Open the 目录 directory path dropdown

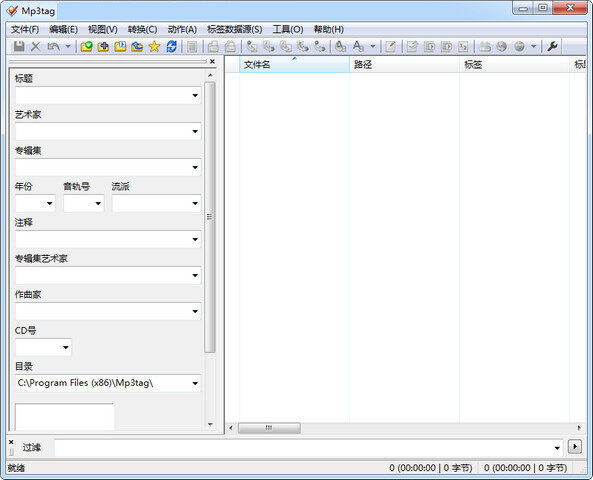(x=195, y=383)
